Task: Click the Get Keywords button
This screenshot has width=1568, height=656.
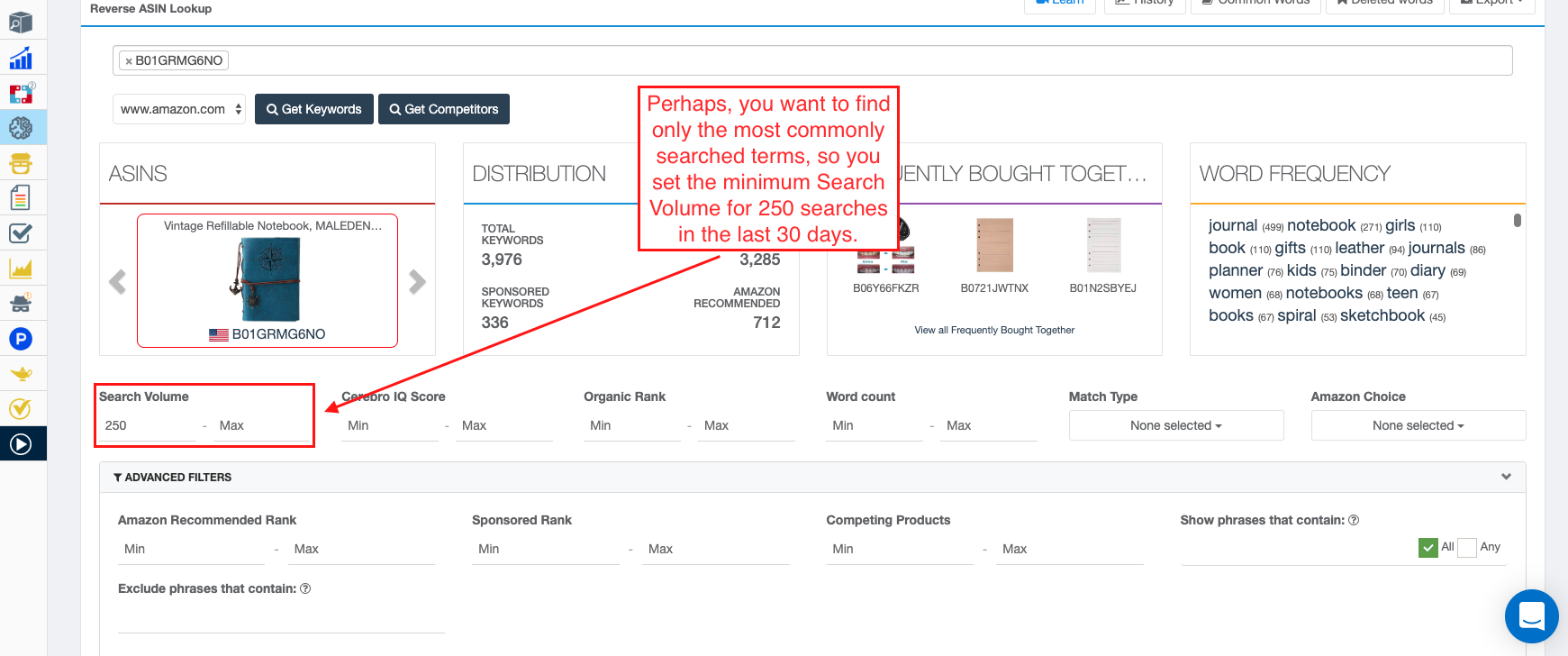Action: point(313,109)
